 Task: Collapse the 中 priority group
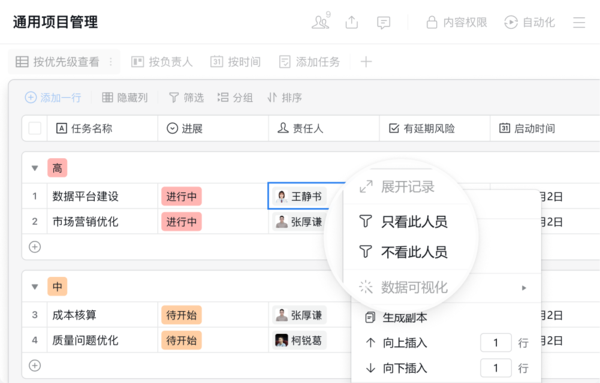click(x=35, y=287)
